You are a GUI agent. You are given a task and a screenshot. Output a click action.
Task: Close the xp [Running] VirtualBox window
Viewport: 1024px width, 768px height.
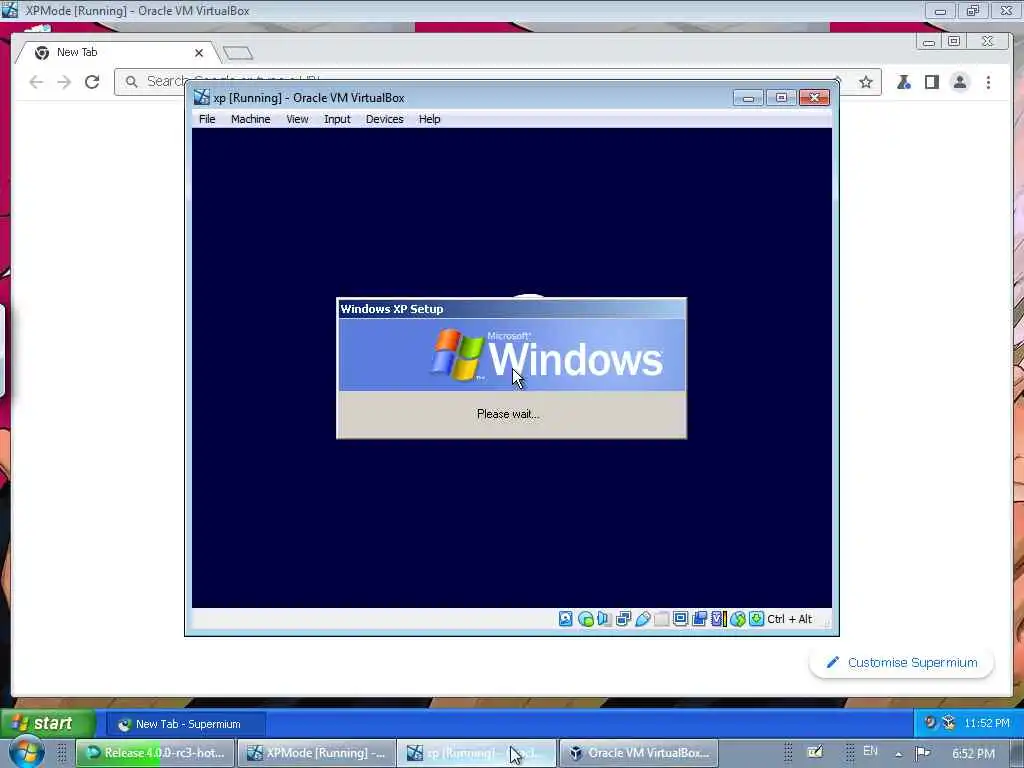pyautogui.click(x=814, y=98)
